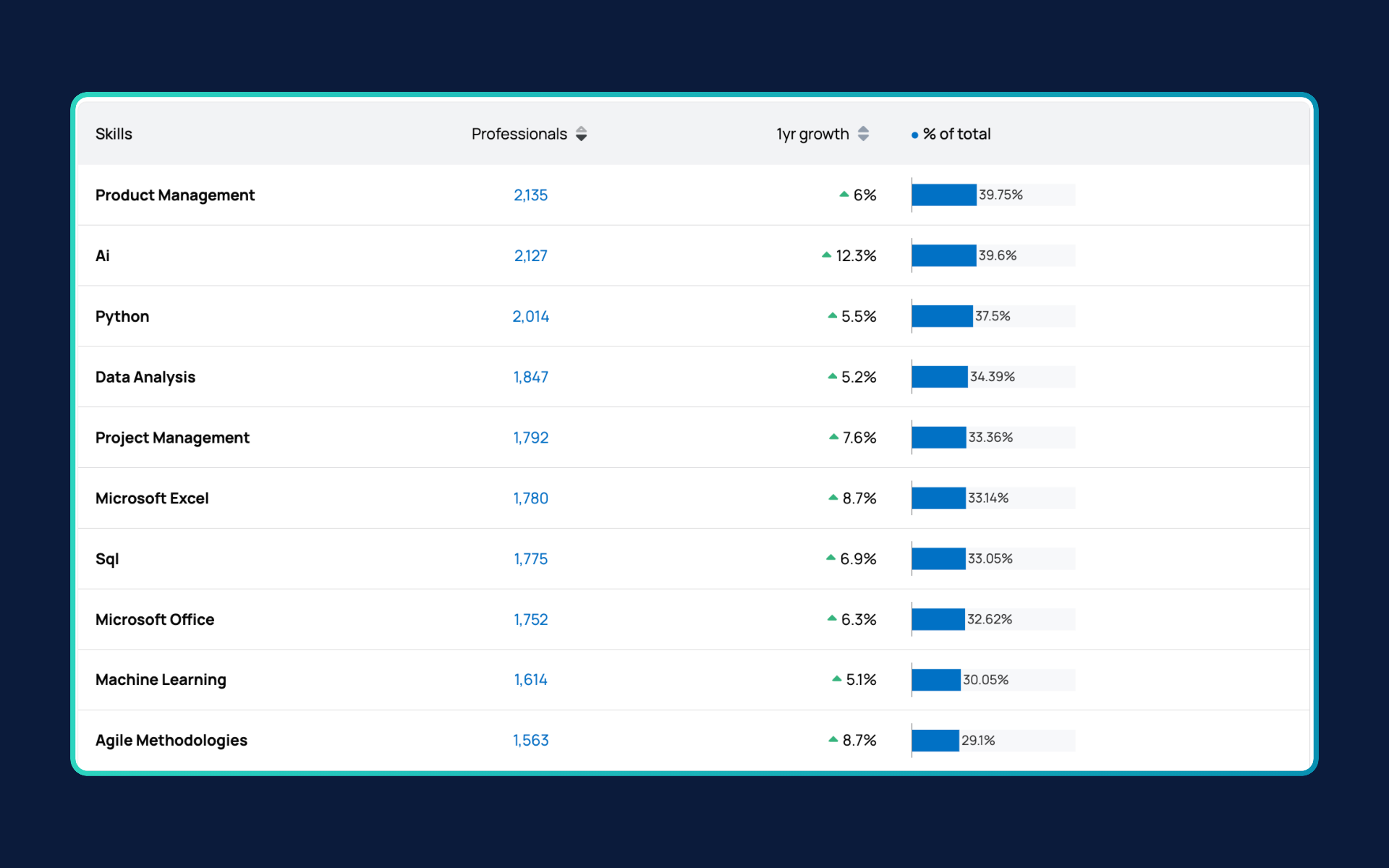Click 2,014 professionals count
The height and width of the screenshot is (868, 1389).
[530, 317]
